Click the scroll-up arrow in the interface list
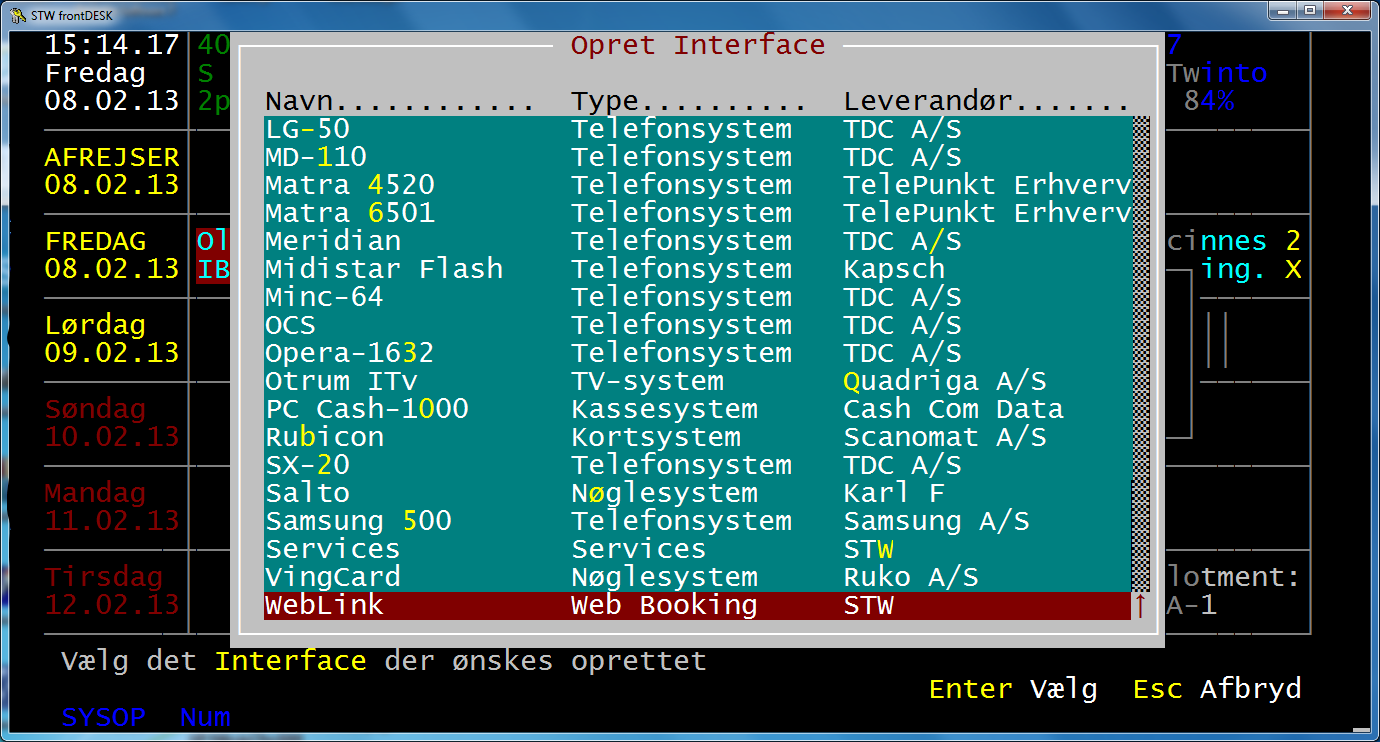 pyautogui.click(x=1140, y=605)
